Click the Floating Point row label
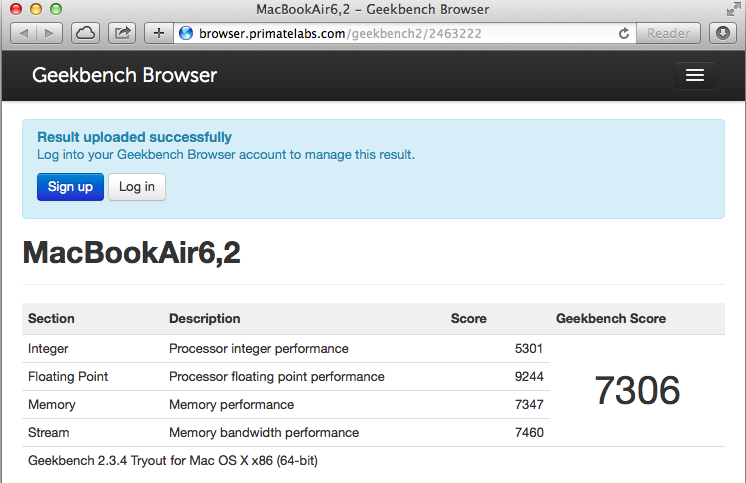746x483 pixels. pos(68,377)
